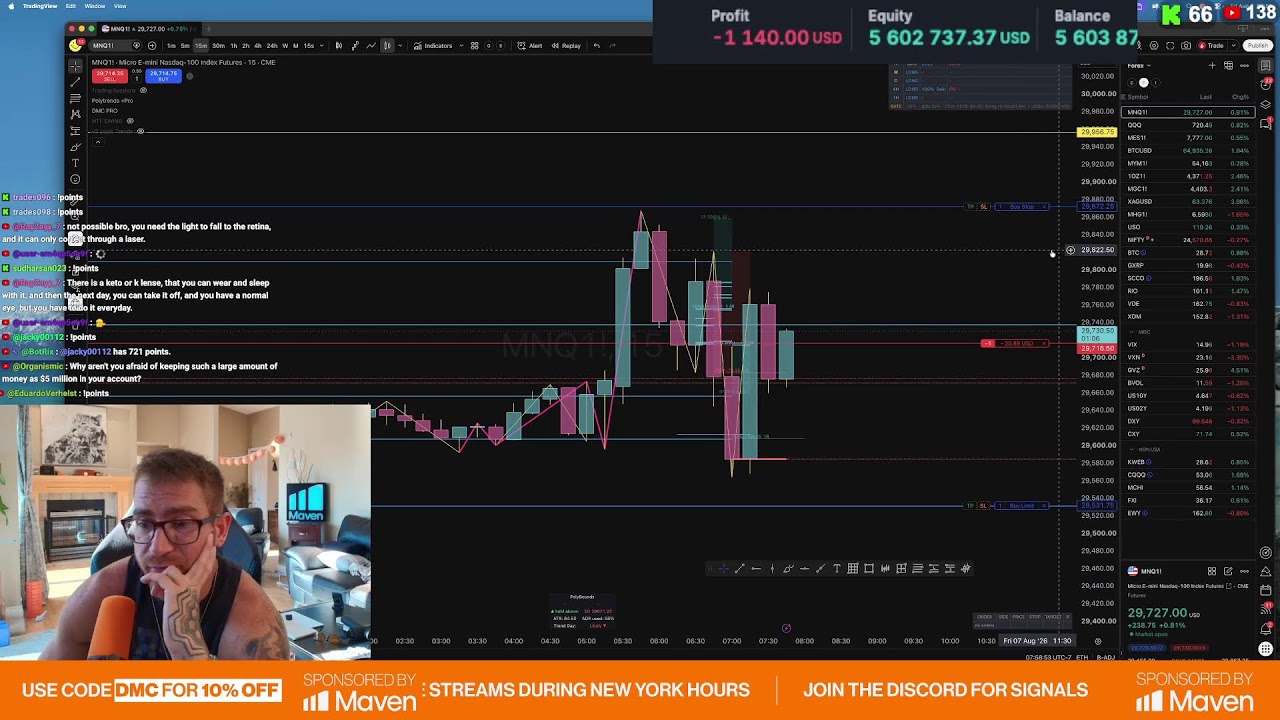Screen dimensions: 1280x720
Task: Toggle visibility of HTF SWING indicator
Action: pyautogui.click(x=130, y=121)
